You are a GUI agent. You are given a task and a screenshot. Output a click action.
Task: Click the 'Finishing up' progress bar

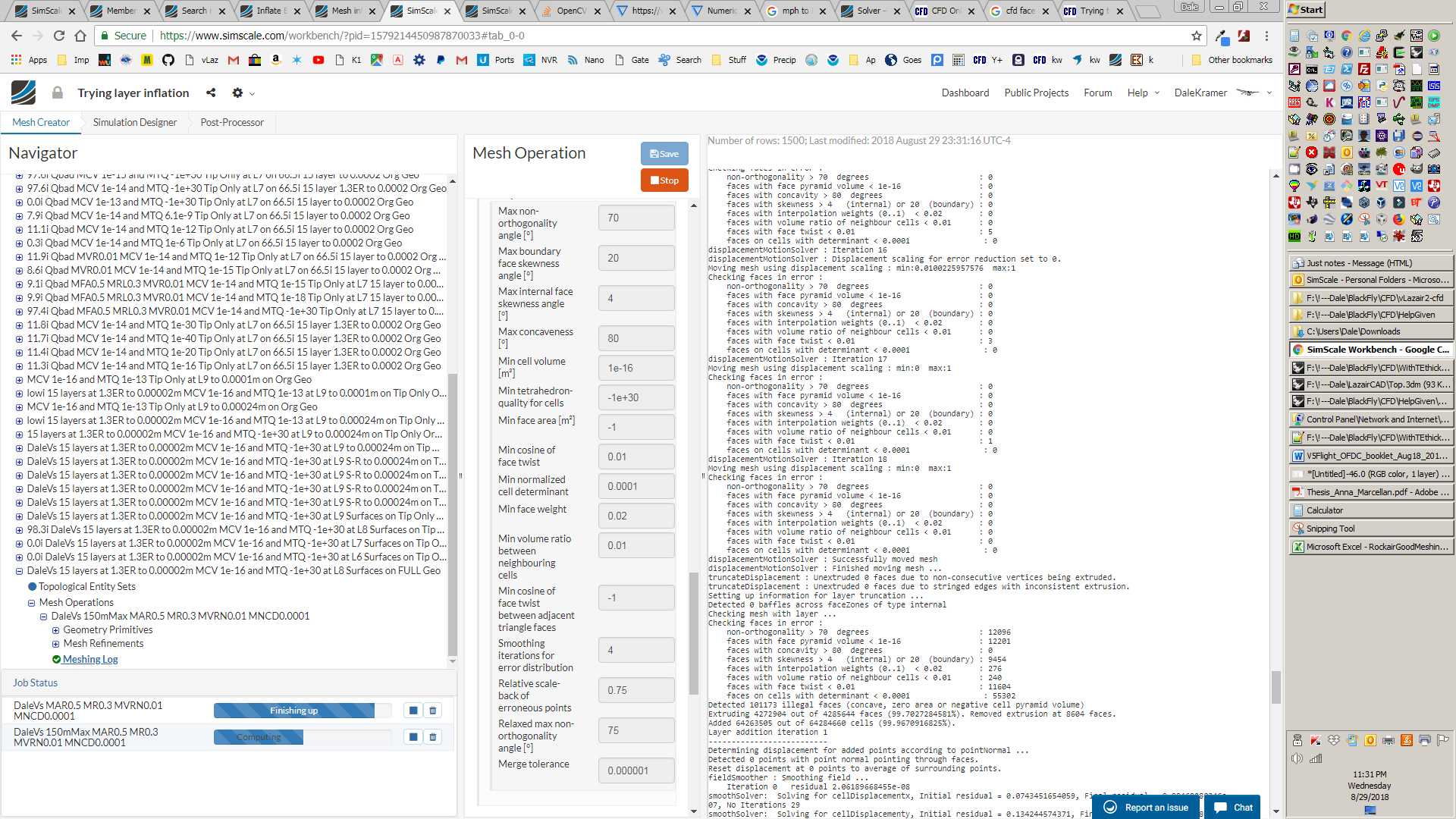click(293, 711)
